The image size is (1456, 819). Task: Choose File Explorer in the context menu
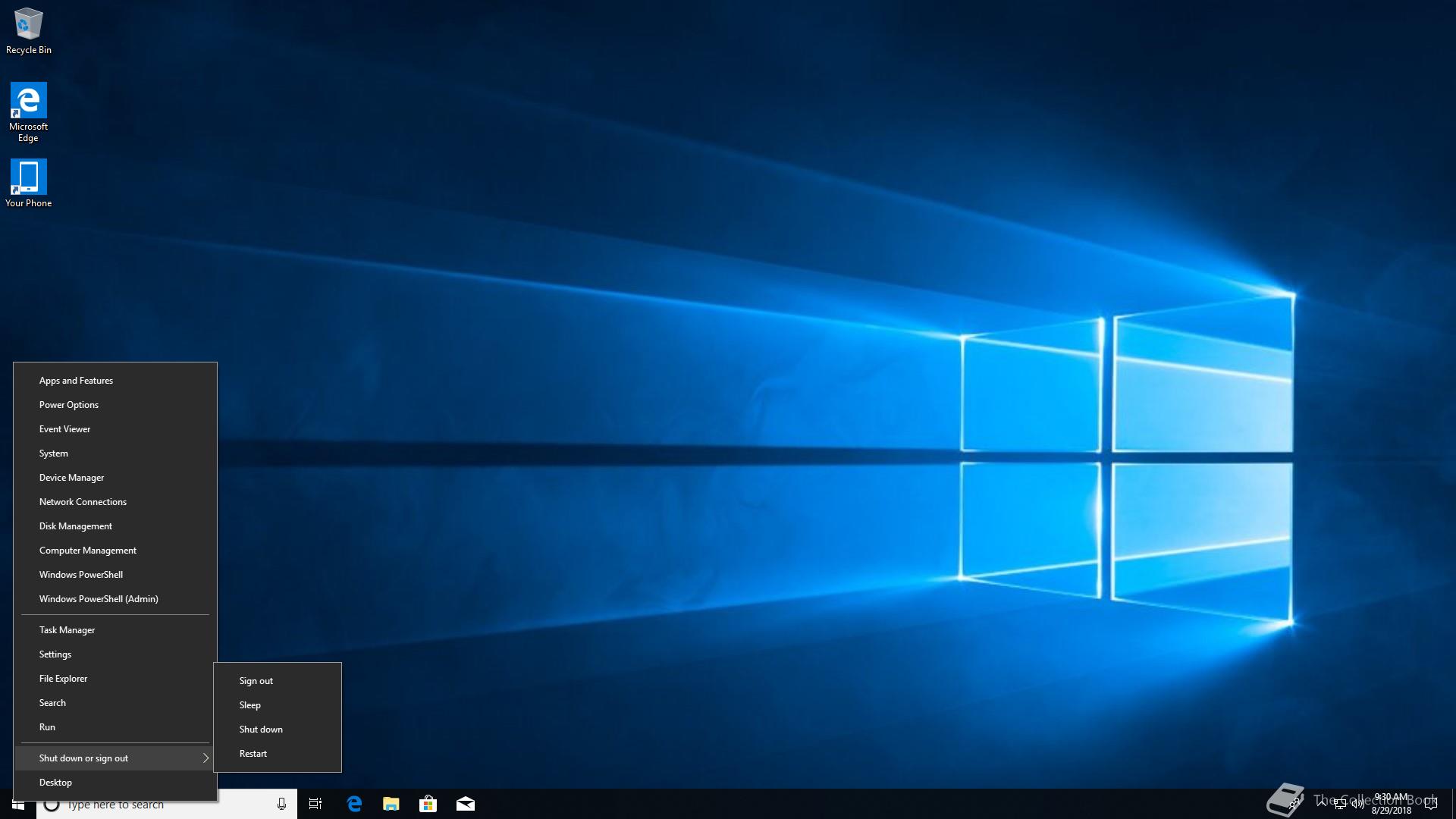point(115,679)
